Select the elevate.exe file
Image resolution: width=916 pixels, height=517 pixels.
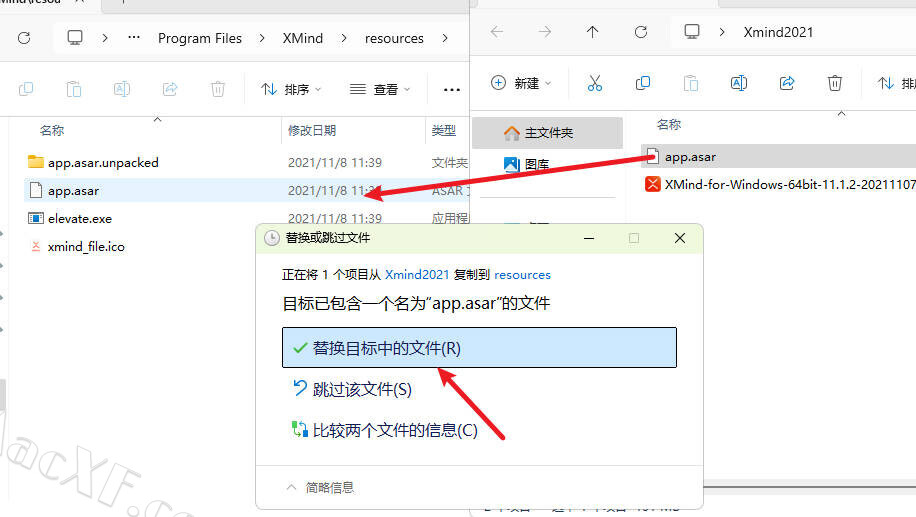click(x=79, y=218)
